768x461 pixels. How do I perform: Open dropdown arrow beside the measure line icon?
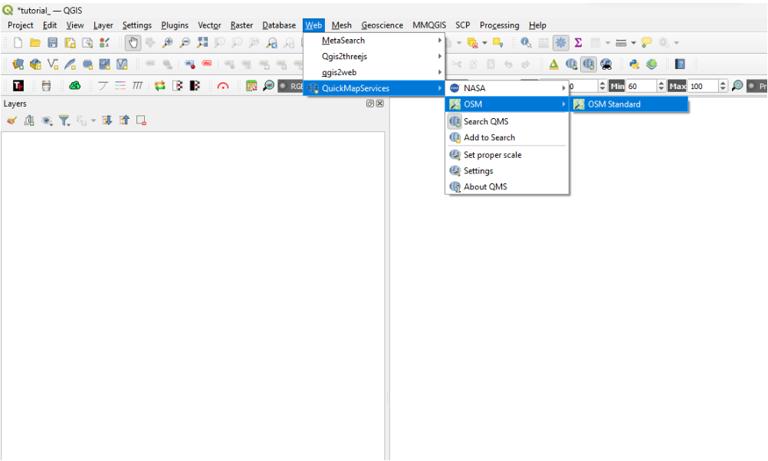633,43
